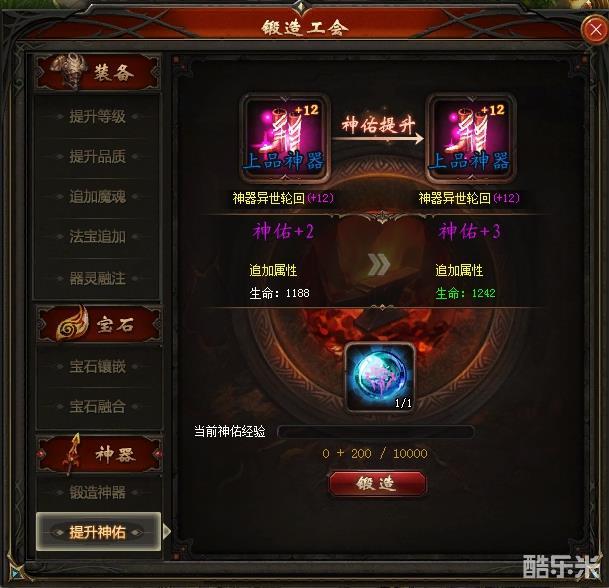This screenshot has height=588, width=609.
Task: Collapse the 宝石 category section
Action: pos(99,324)
